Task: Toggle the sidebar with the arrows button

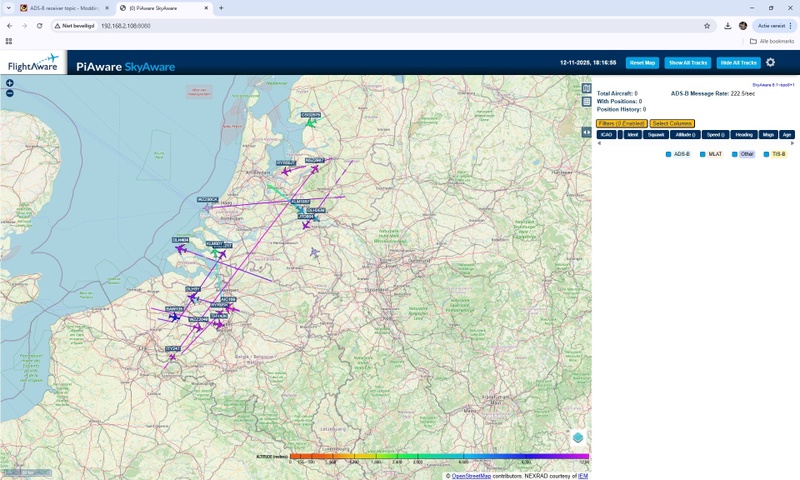Action: point(587,132)
